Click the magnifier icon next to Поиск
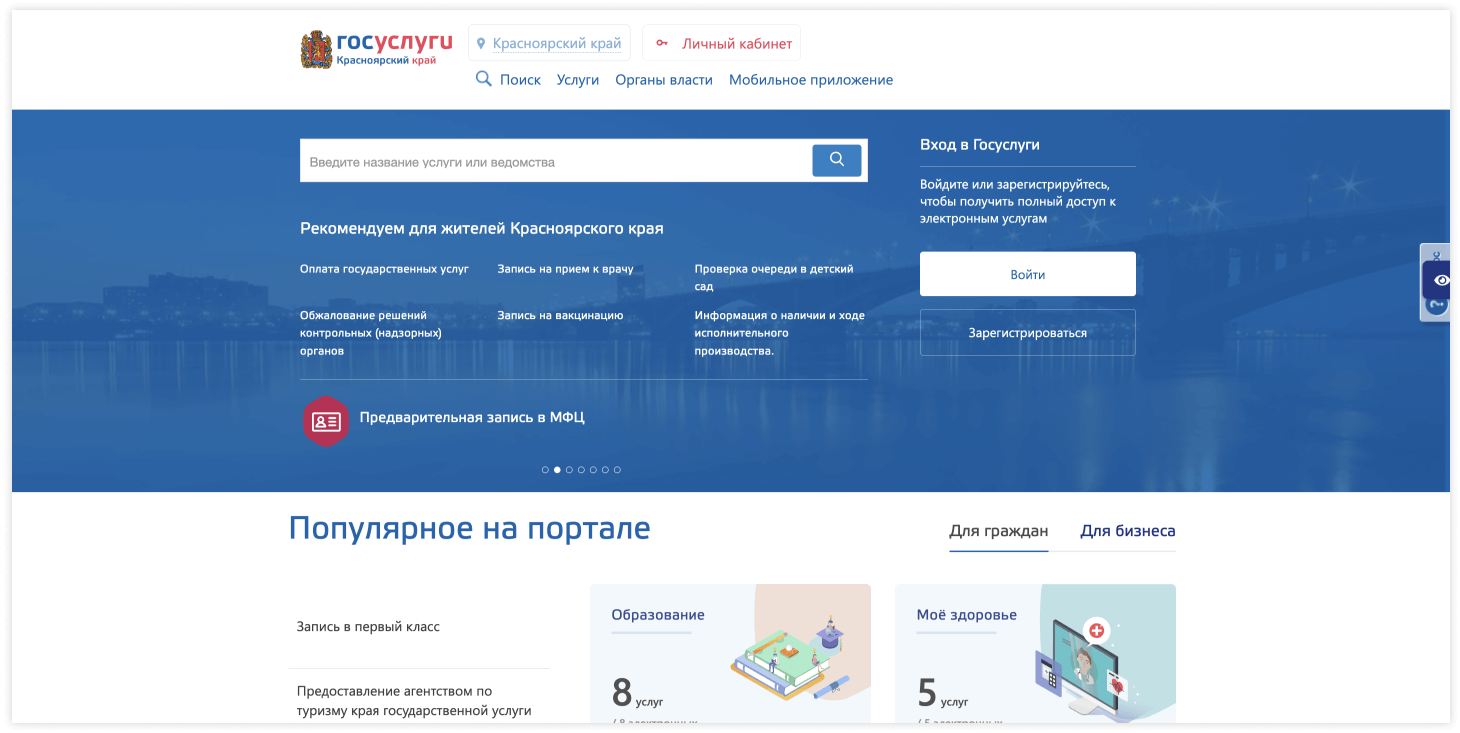The width and height of the screenshot is (1460, 733). [x=484, y=79]
